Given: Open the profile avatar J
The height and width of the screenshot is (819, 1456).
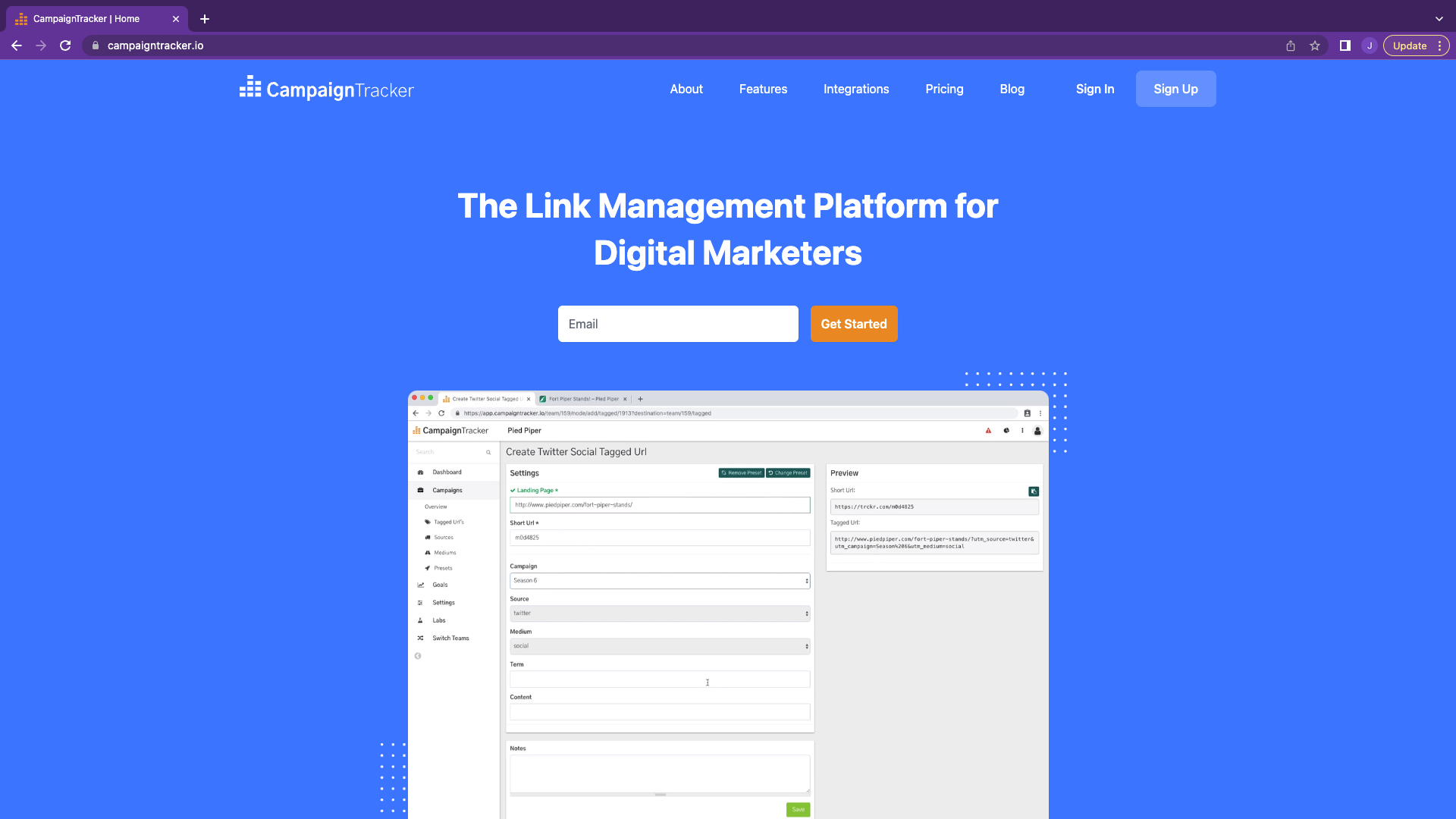Looking at the screenshot, I should (x=1370, y=45).
